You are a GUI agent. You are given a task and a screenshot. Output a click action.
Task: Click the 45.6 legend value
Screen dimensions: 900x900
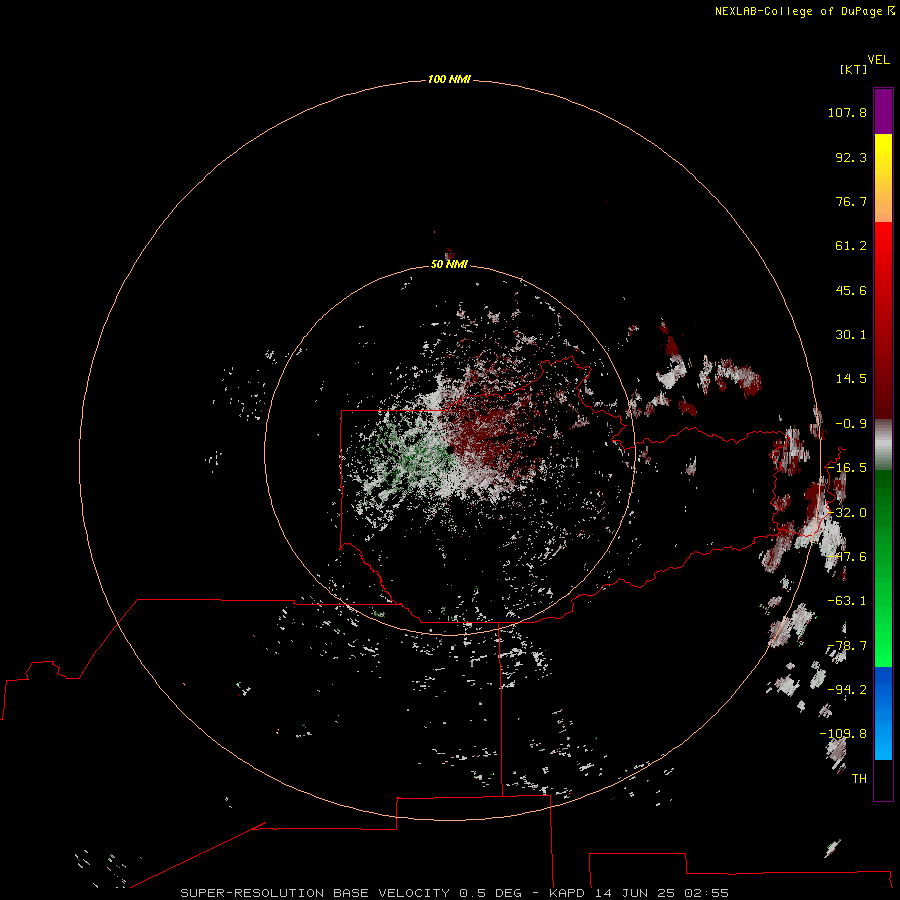[851, 290]
